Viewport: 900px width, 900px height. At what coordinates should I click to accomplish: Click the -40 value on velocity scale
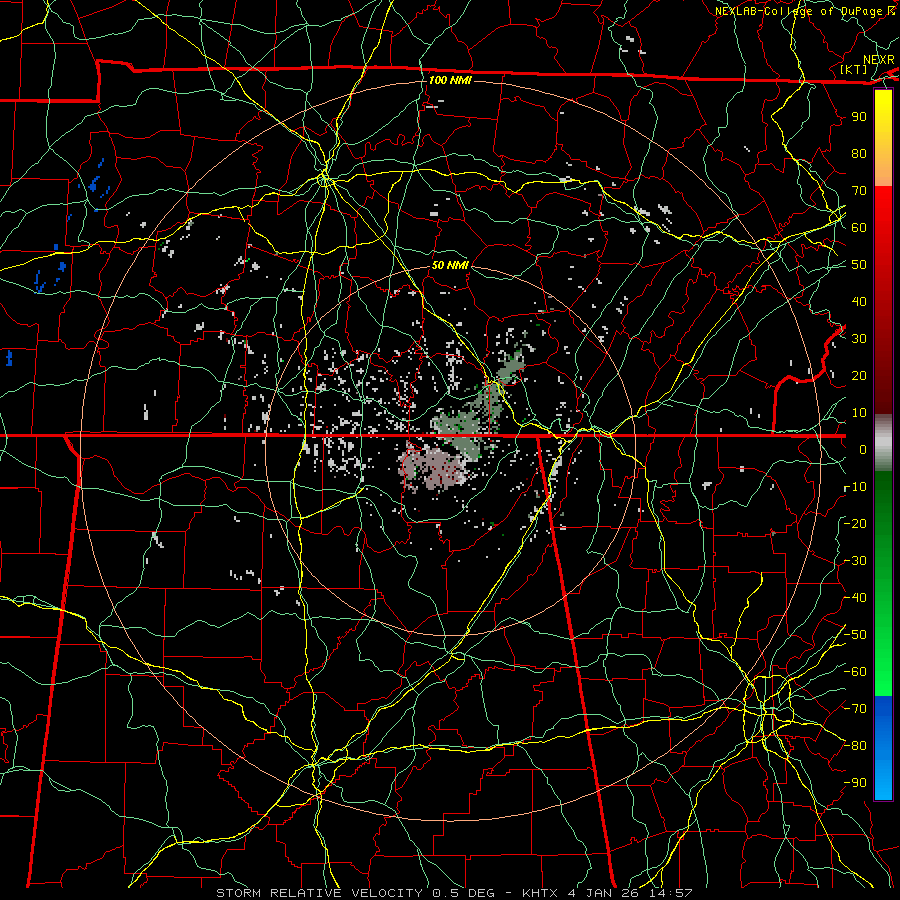(855, 598)
